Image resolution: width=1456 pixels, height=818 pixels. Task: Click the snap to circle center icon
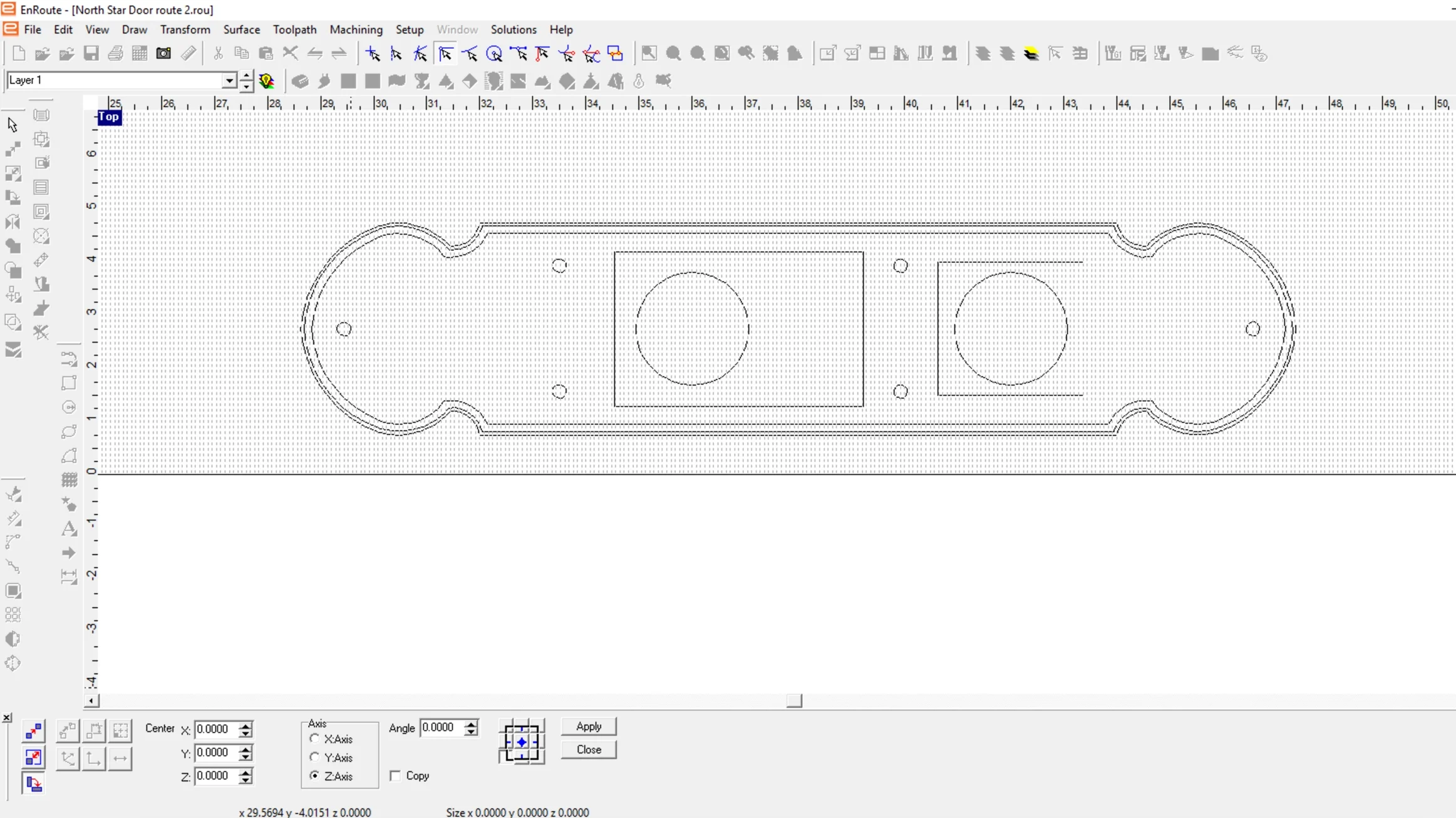tap(494, 54)
